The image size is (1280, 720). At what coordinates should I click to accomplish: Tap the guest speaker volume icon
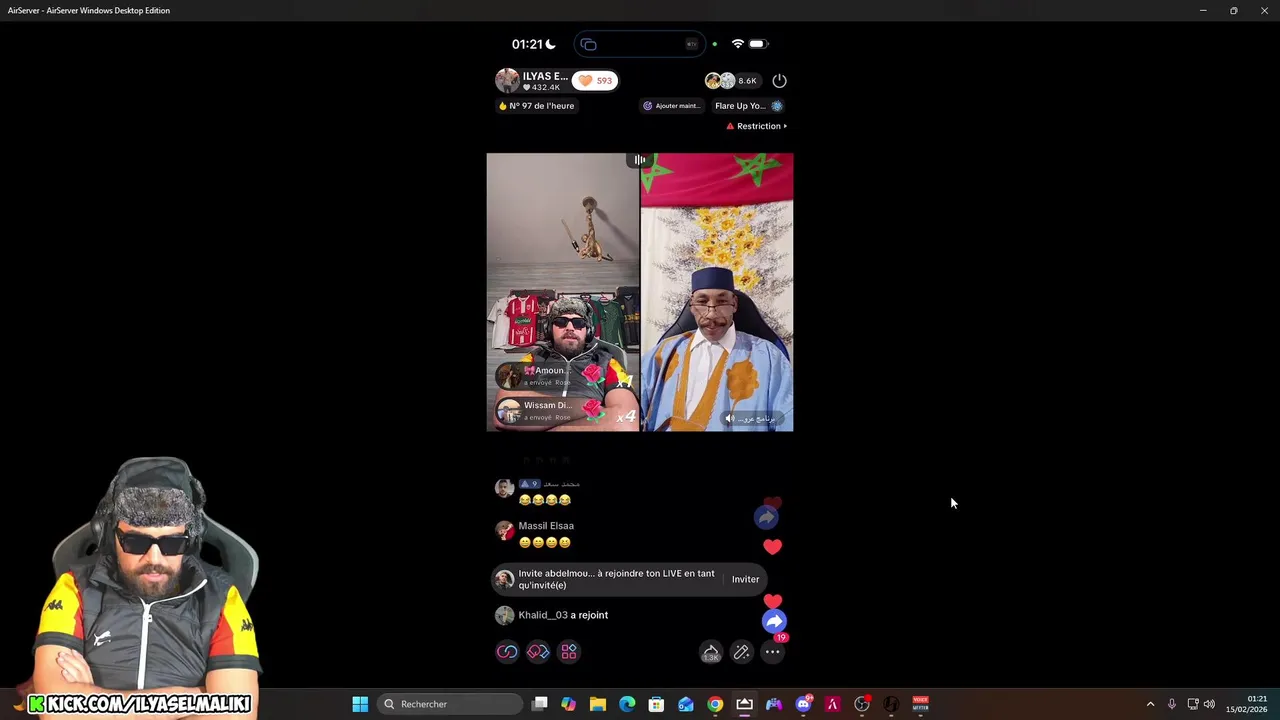730,418
